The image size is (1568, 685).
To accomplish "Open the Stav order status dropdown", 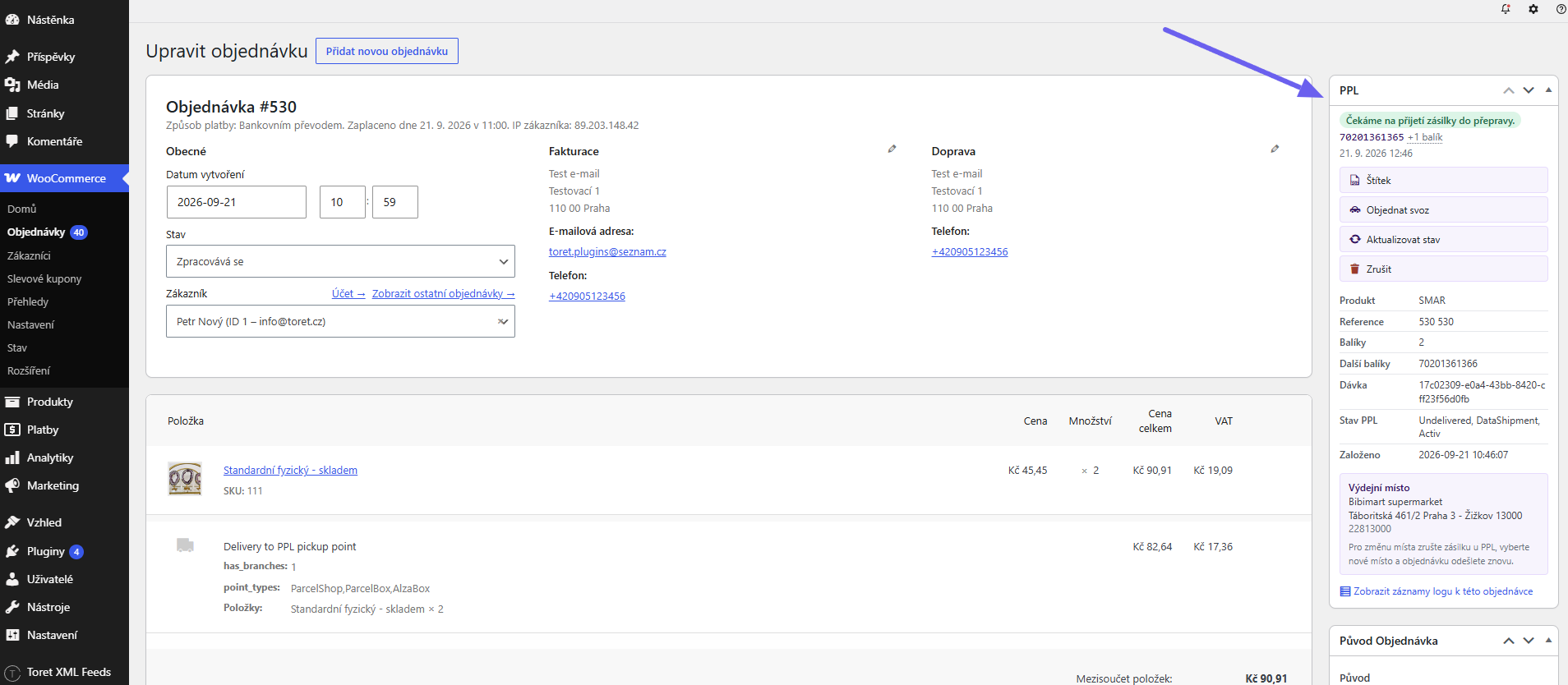I will (x=340, y=261).
